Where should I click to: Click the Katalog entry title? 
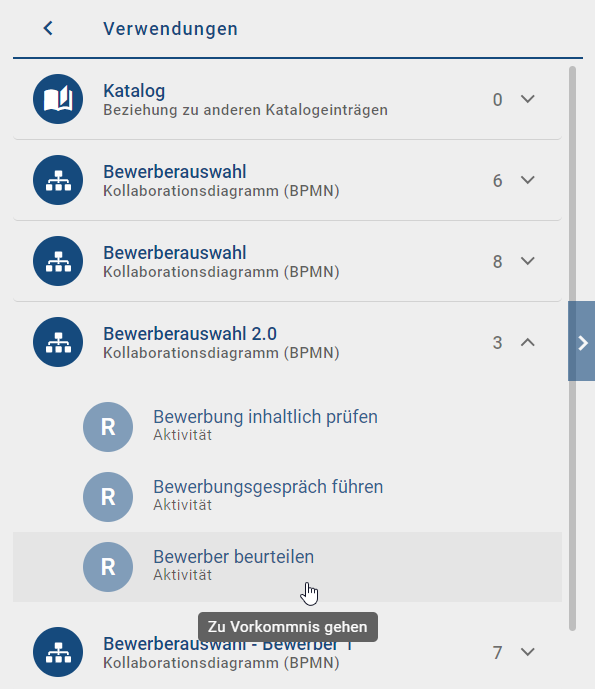[134, 91]
